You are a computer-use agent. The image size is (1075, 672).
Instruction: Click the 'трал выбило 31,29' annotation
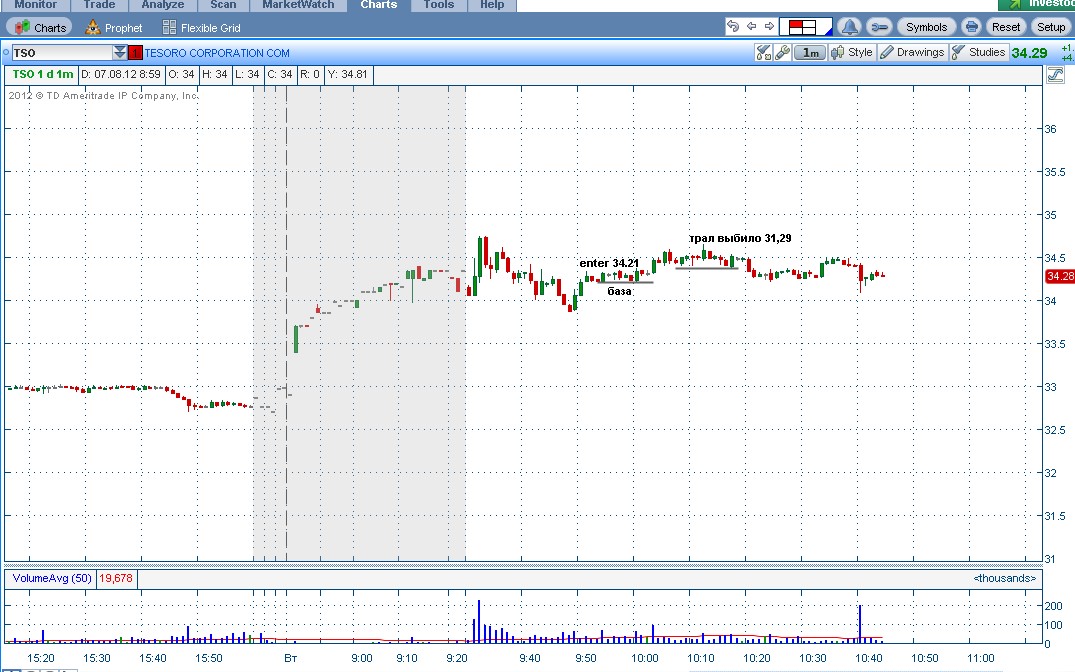[740, 239]
